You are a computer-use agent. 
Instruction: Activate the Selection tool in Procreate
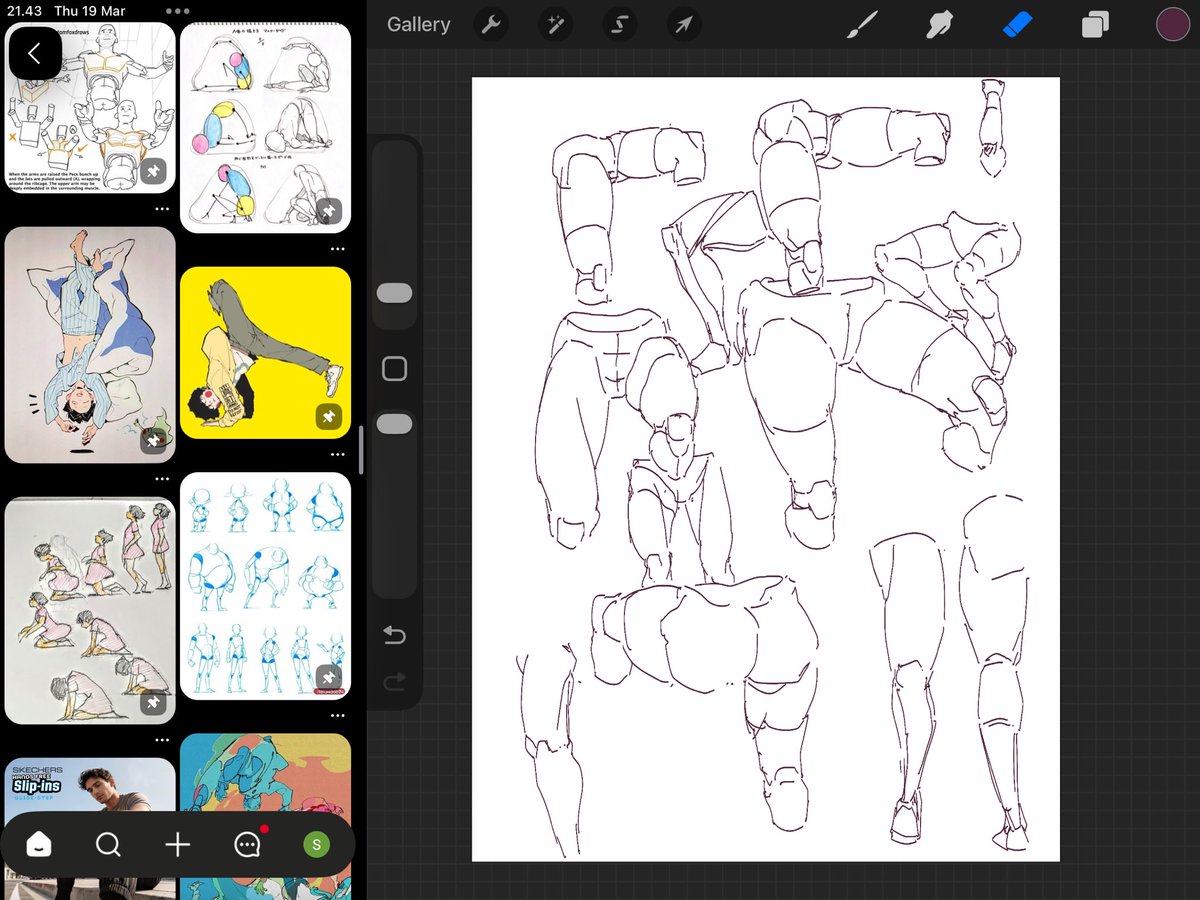pos(620,25)
